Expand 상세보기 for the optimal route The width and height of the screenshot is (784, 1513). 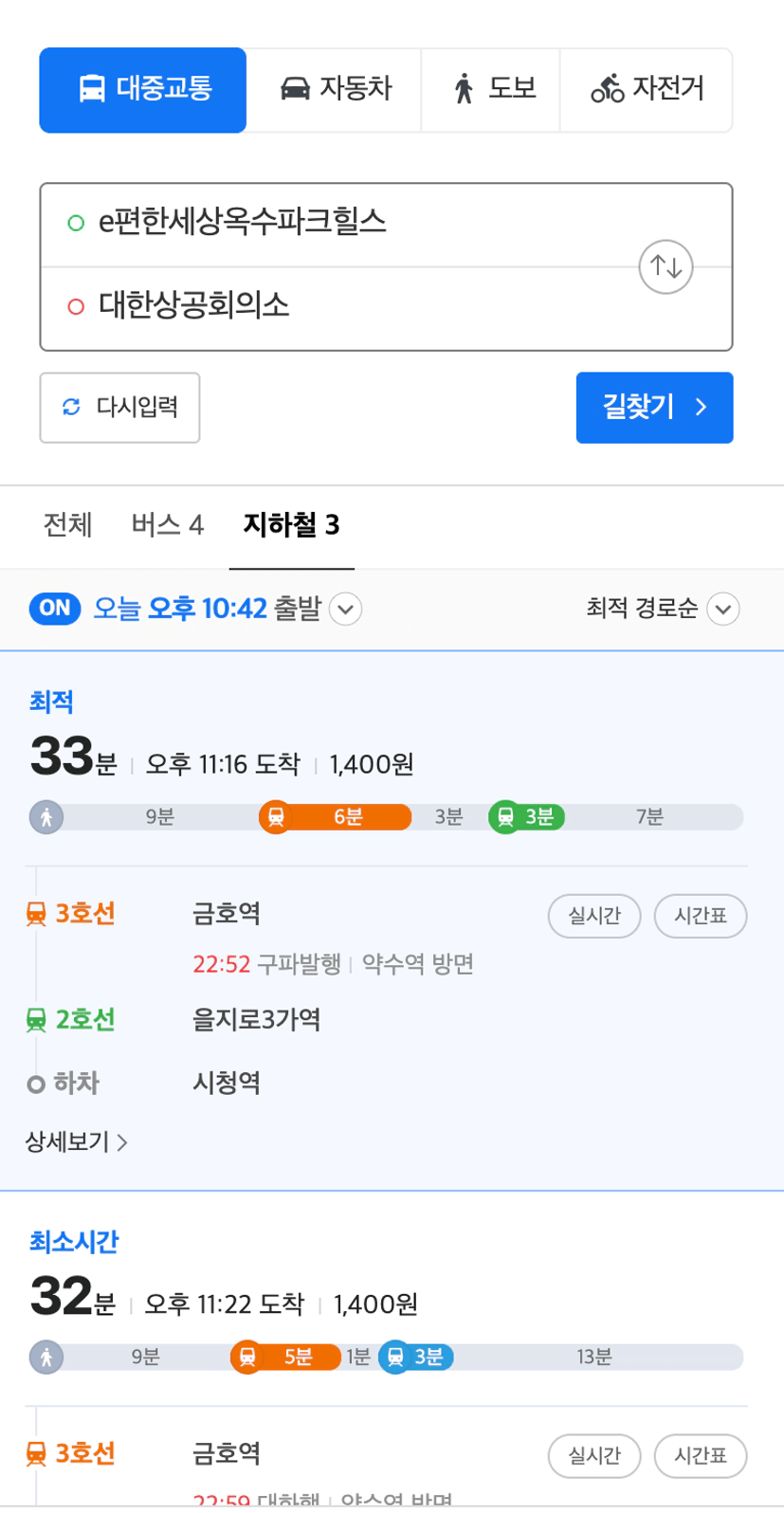(77, 1141)
